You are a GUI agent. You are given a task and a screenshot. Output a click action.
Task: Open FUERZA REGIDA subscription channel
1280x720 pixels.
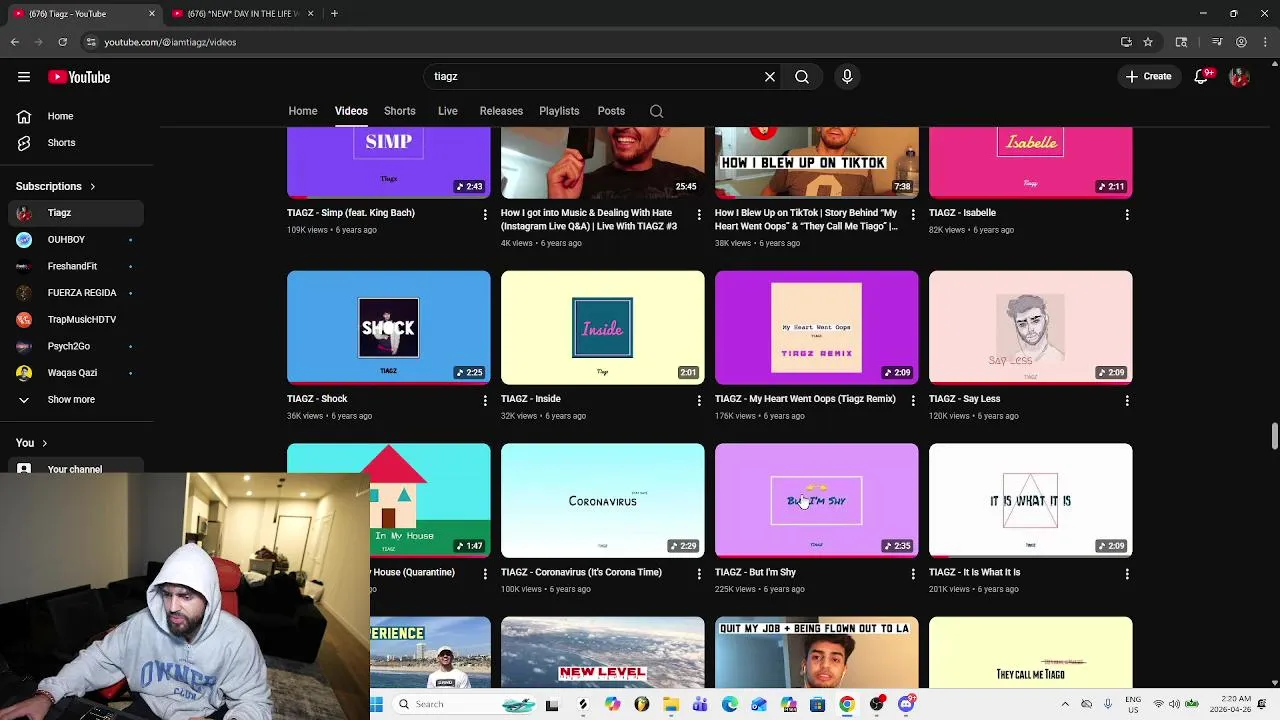(x=76, y=293)
